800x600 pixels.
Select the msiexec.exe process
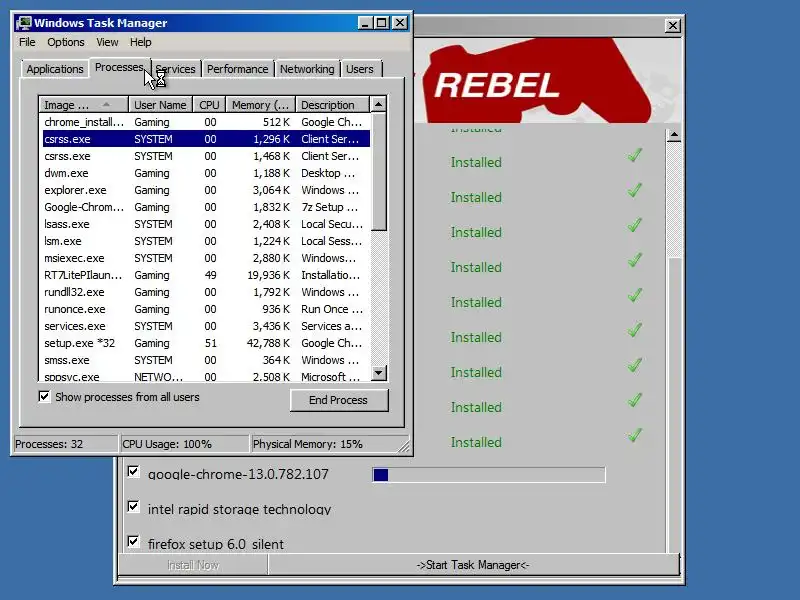[x=204, y=258]
